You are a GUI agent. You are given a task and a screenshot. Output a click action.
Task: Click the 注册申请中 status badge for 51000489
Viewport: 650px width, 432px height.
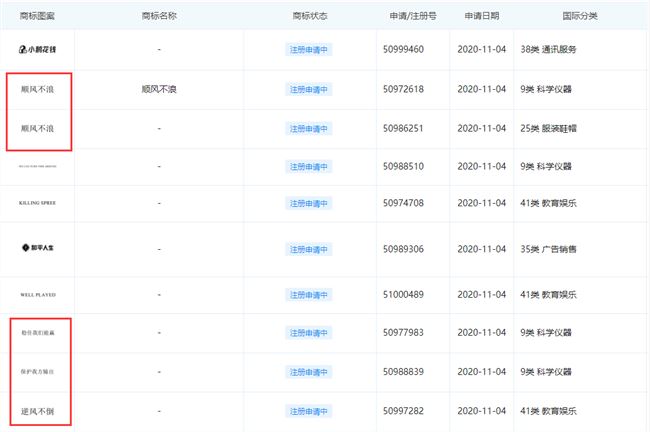pos(308,295)
